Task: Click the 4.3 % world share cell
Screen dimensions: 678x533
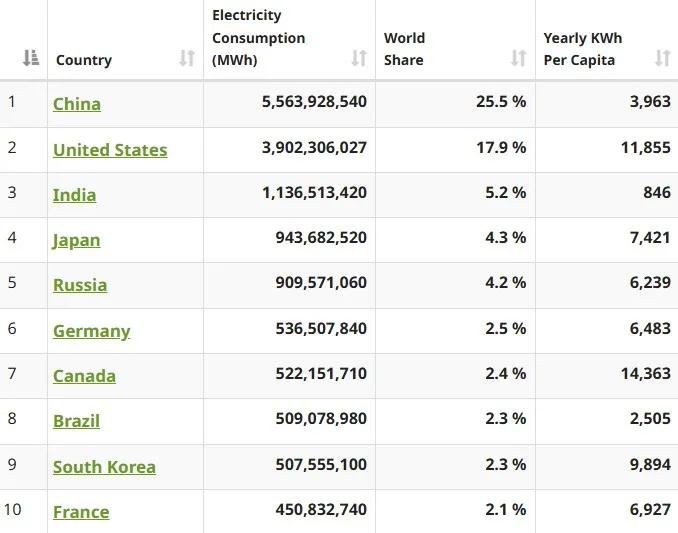Action: point(505,237)
